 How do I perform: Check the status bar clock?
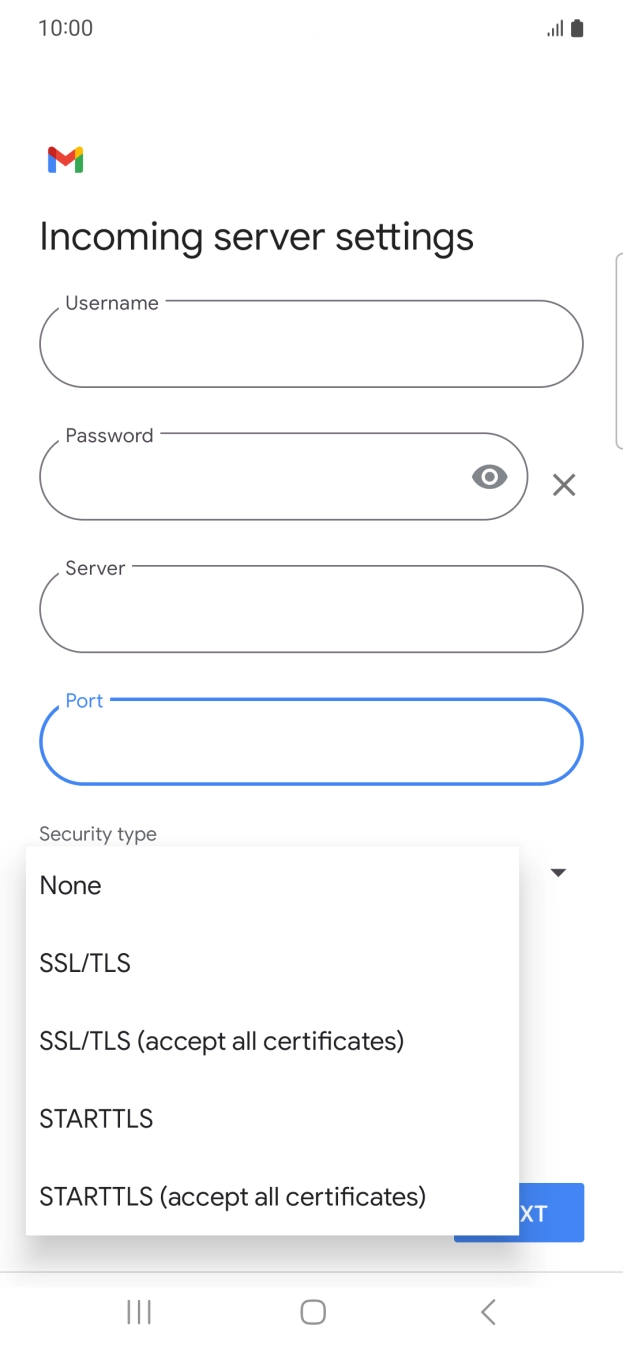click(x=66, y=28)
